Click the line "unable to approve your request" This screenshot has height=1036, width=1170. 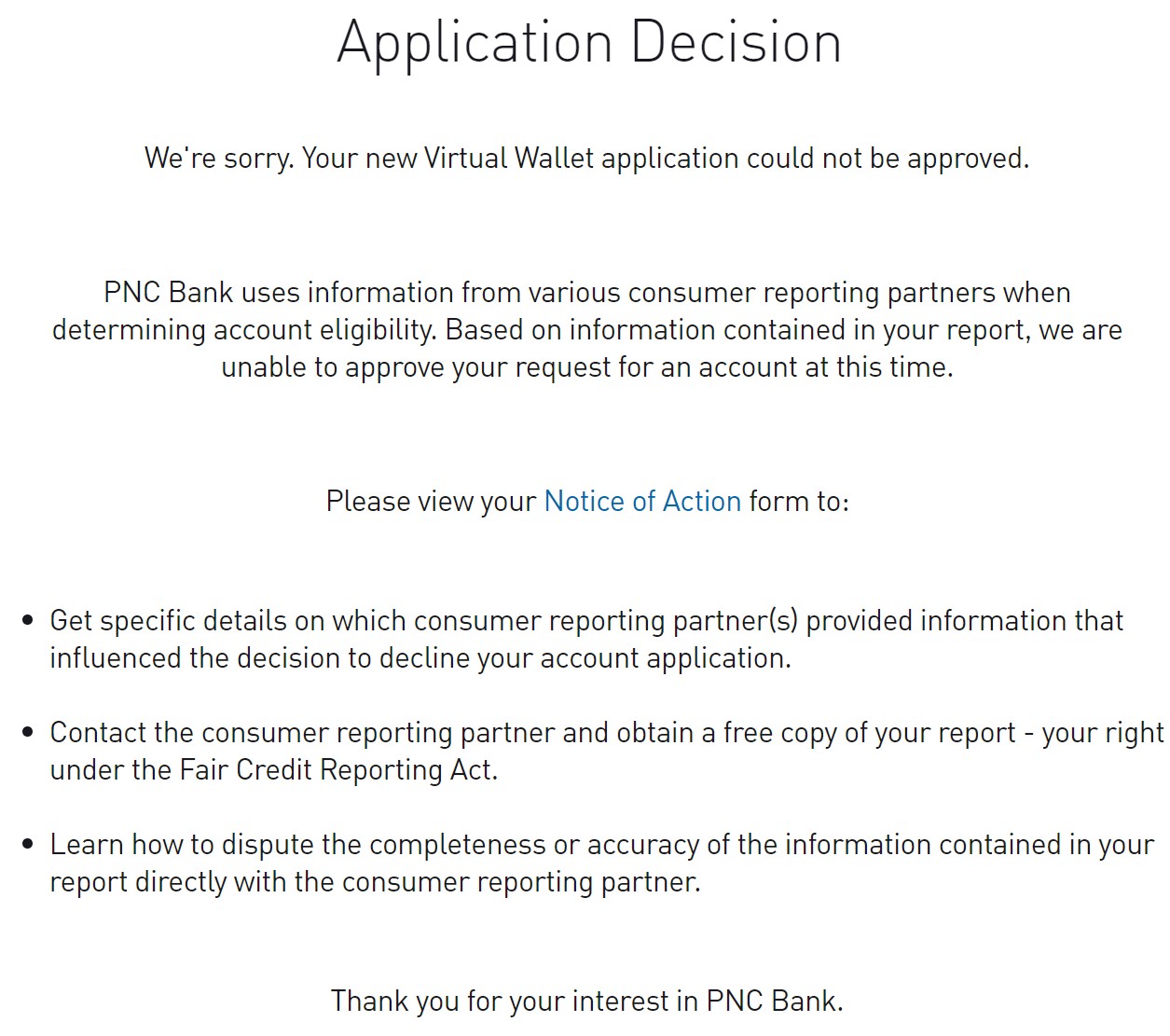pos(586,367)
